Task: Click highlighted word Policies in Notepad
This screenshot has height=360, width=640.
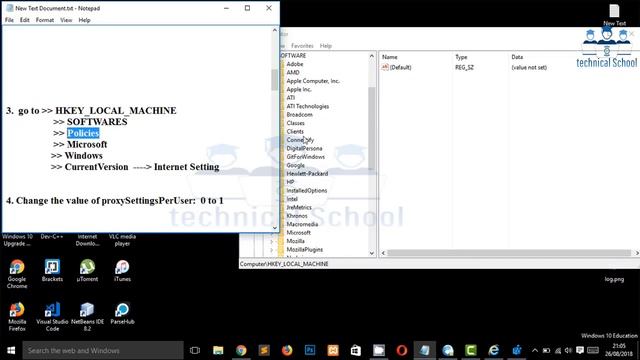Action: click(x=83, y=133)
